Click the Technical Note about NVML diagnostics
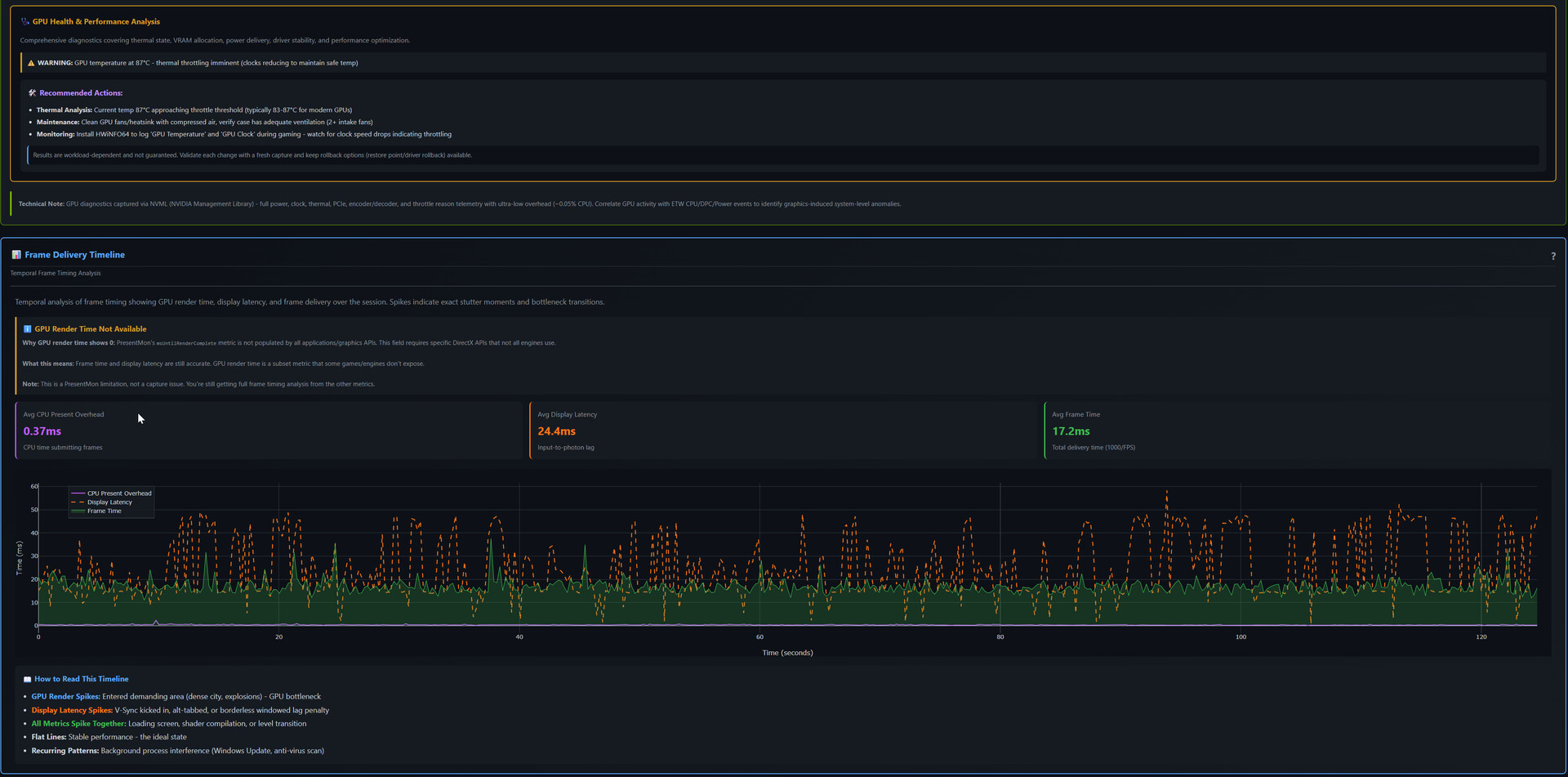The width and height of the screenshot is (1568, 777). tap(460, 204)
